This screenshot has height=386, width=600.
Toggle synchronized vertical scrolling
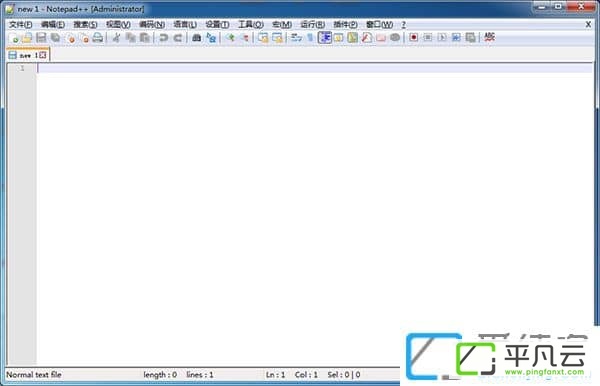coord(263,37)
